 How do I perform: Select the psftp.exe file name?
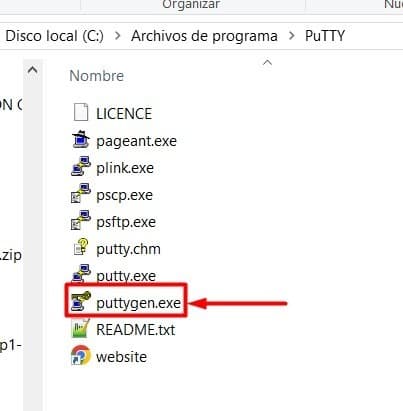tap(126, 222)
